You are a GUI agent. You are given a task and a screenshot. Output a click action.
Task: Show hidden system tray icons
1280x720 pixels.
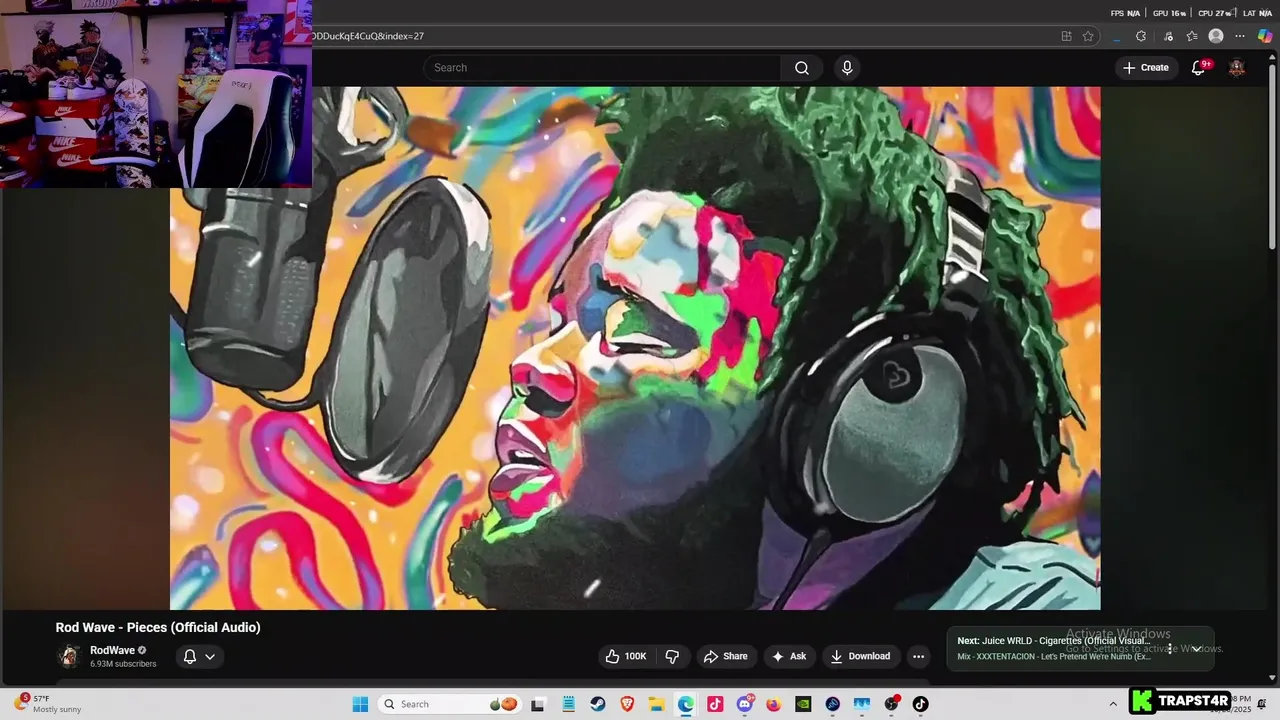1113,704
